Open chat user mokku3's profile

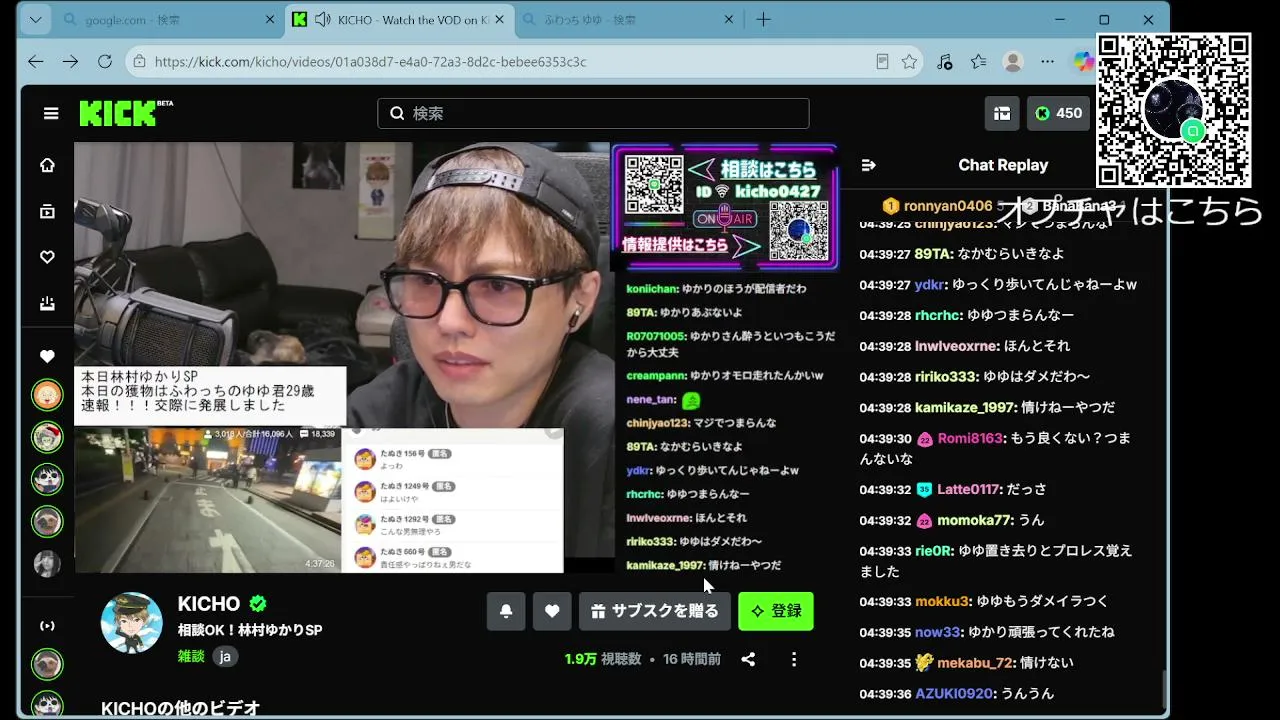[942, 602]
